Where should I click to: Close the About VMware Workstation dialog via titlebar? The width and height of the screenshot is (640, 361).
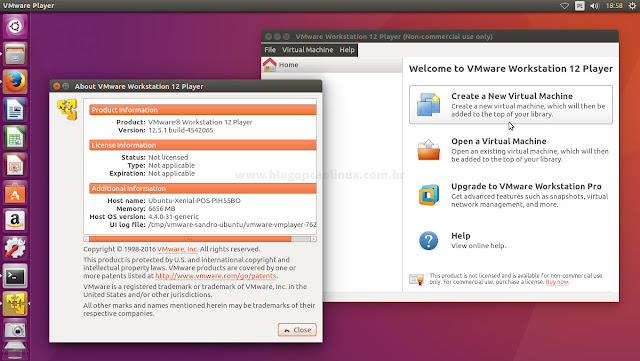56,86
